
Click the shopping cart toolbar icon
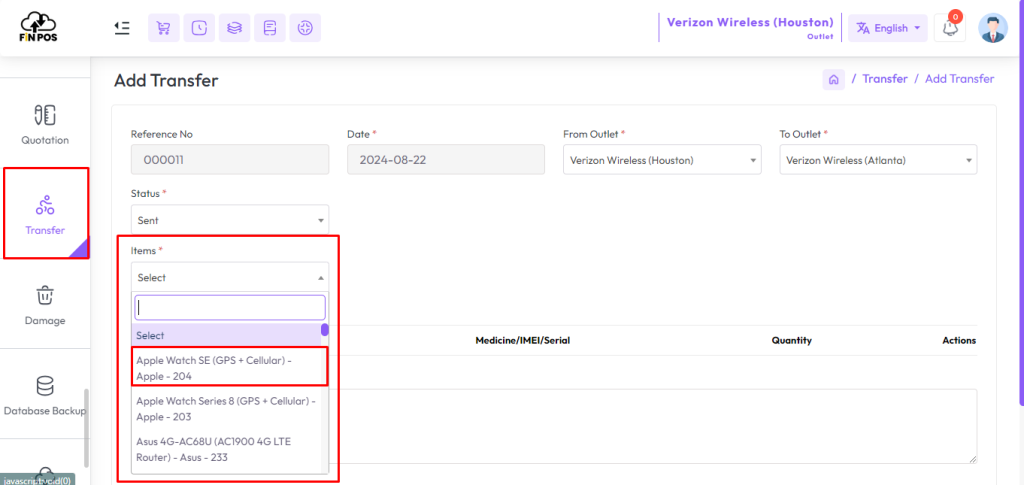click(164, 28)
